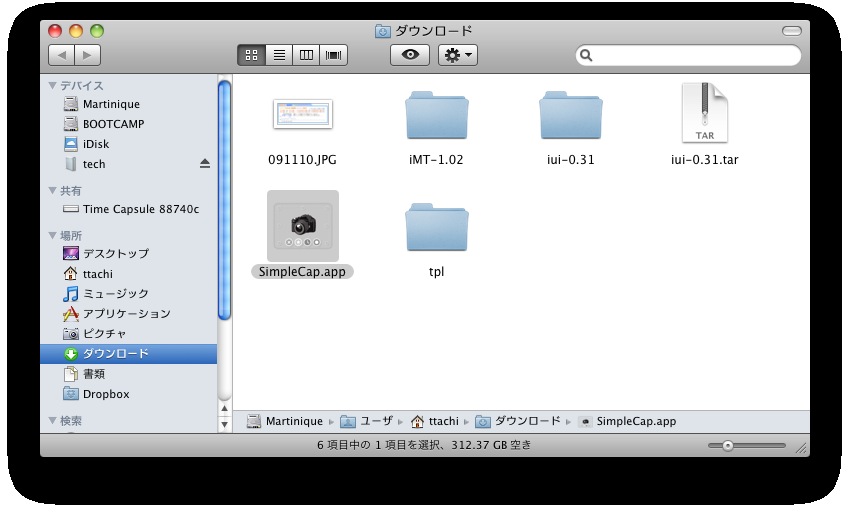
Task: Click Martinique in the path bar
Action: [285, 421]
